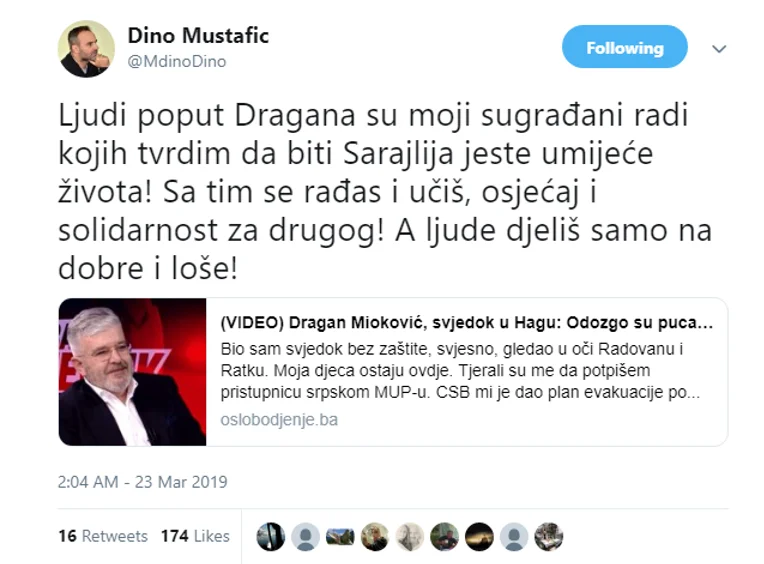The height and width of the screenshot is (564, 764).
Task: Open the sixth liker's green avatar
Action: point(444,537)
